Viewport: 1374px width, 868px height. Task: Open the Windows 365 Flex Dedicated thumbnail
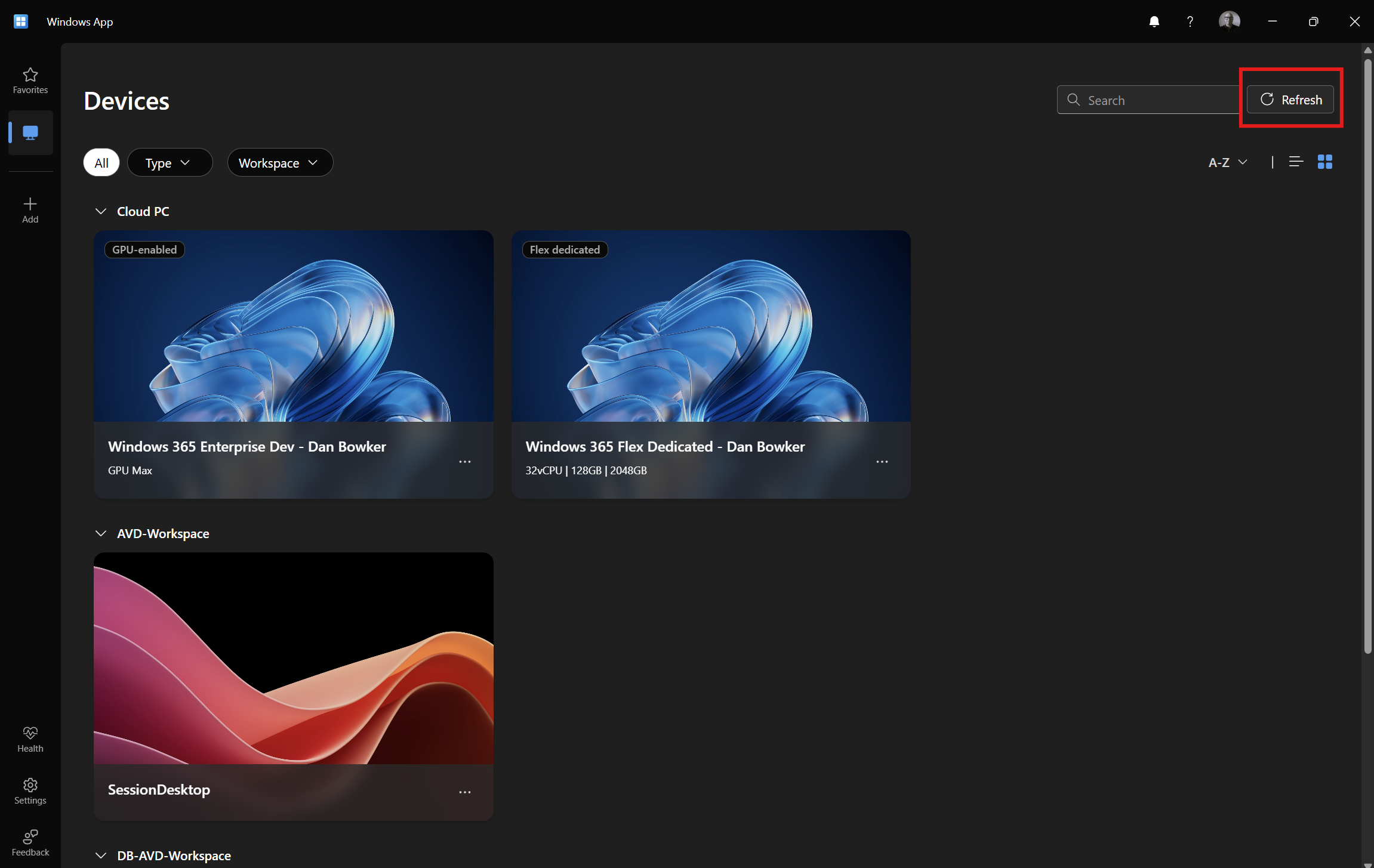[x=711, y=326]
